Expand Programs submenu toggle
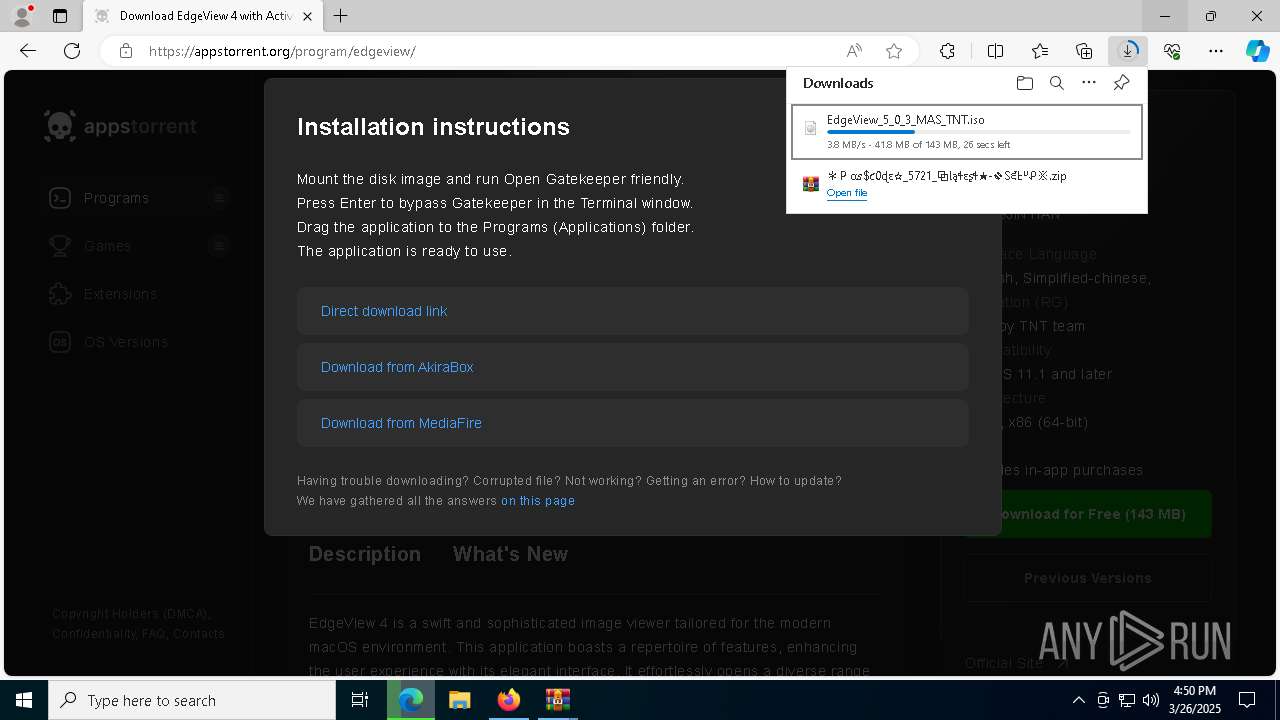Image resolution: width=1280 pixels, height=720 pixels. (219, 198)
